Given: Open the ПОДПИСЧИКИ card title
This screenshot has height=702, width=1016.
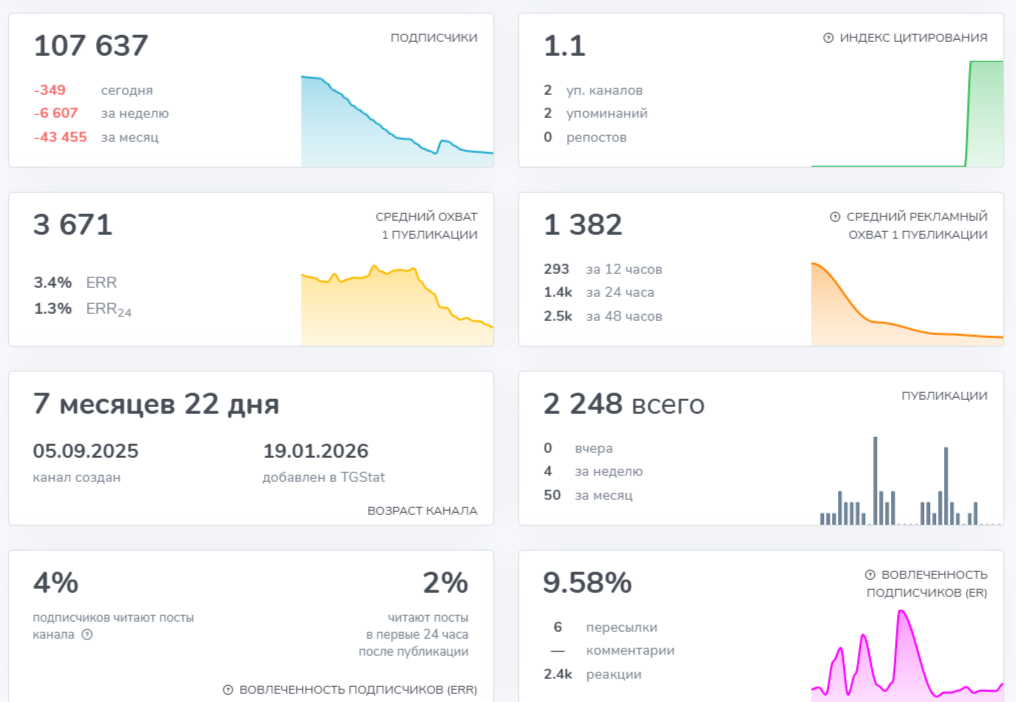Looking at the screenshot, I should (x=433, y=38).
